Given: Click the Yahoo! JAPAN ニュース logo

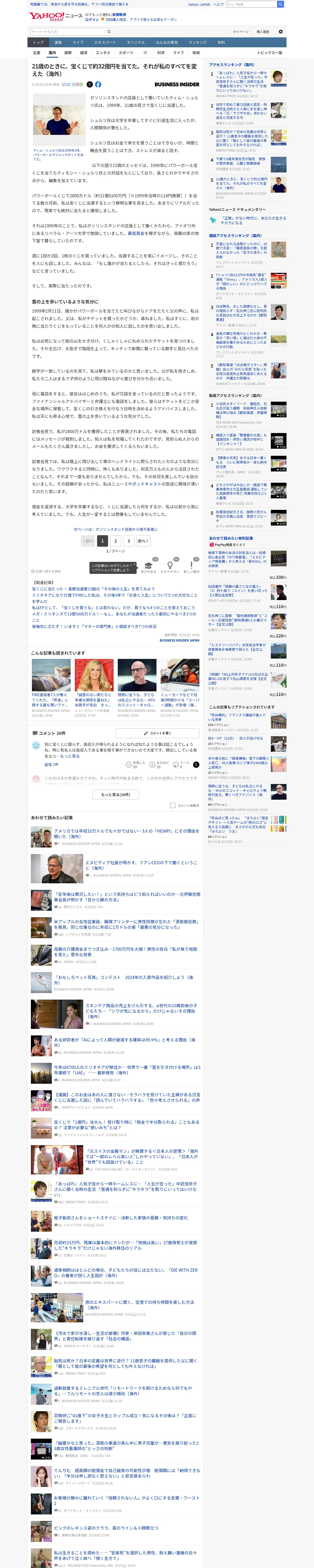Looking at the screenshot, I should click(55, 16).
